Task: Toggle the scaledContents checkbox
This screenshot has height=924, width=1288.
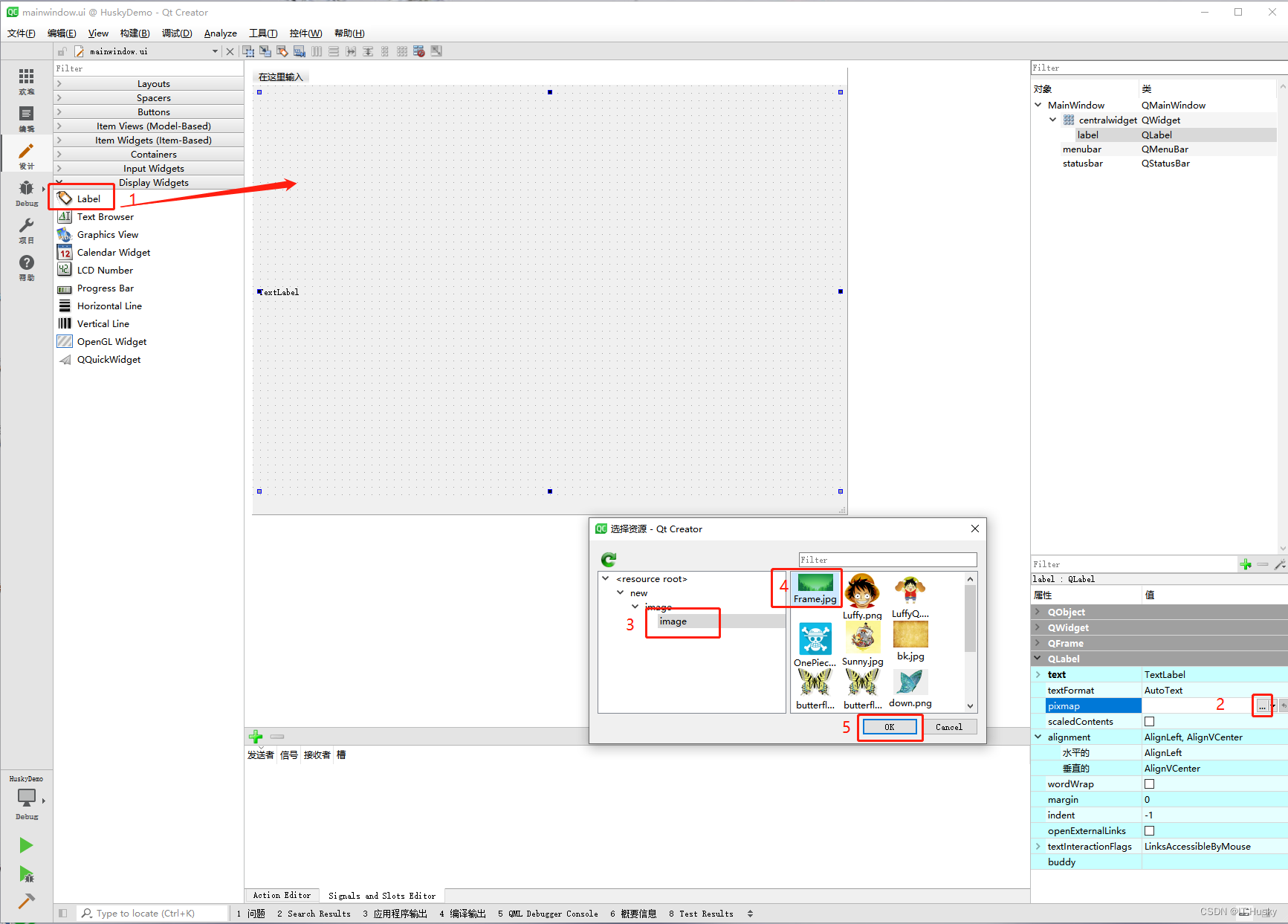Action: [1150, 721]
